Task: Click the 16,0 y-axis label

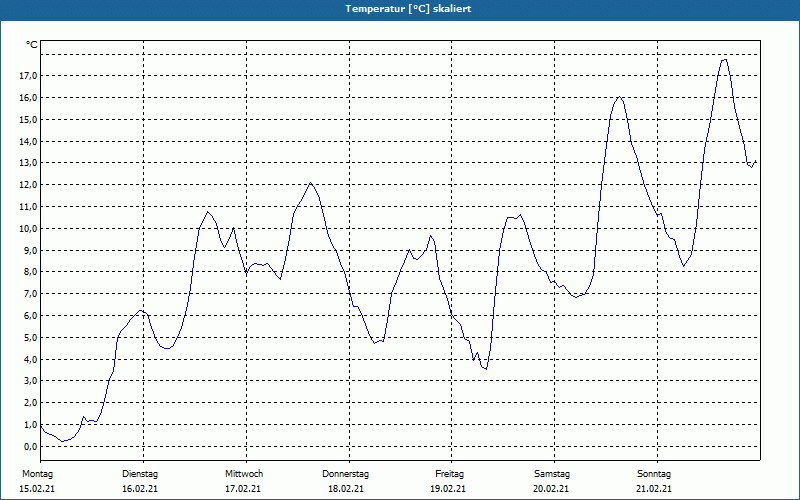Action: tap(28, 97)
